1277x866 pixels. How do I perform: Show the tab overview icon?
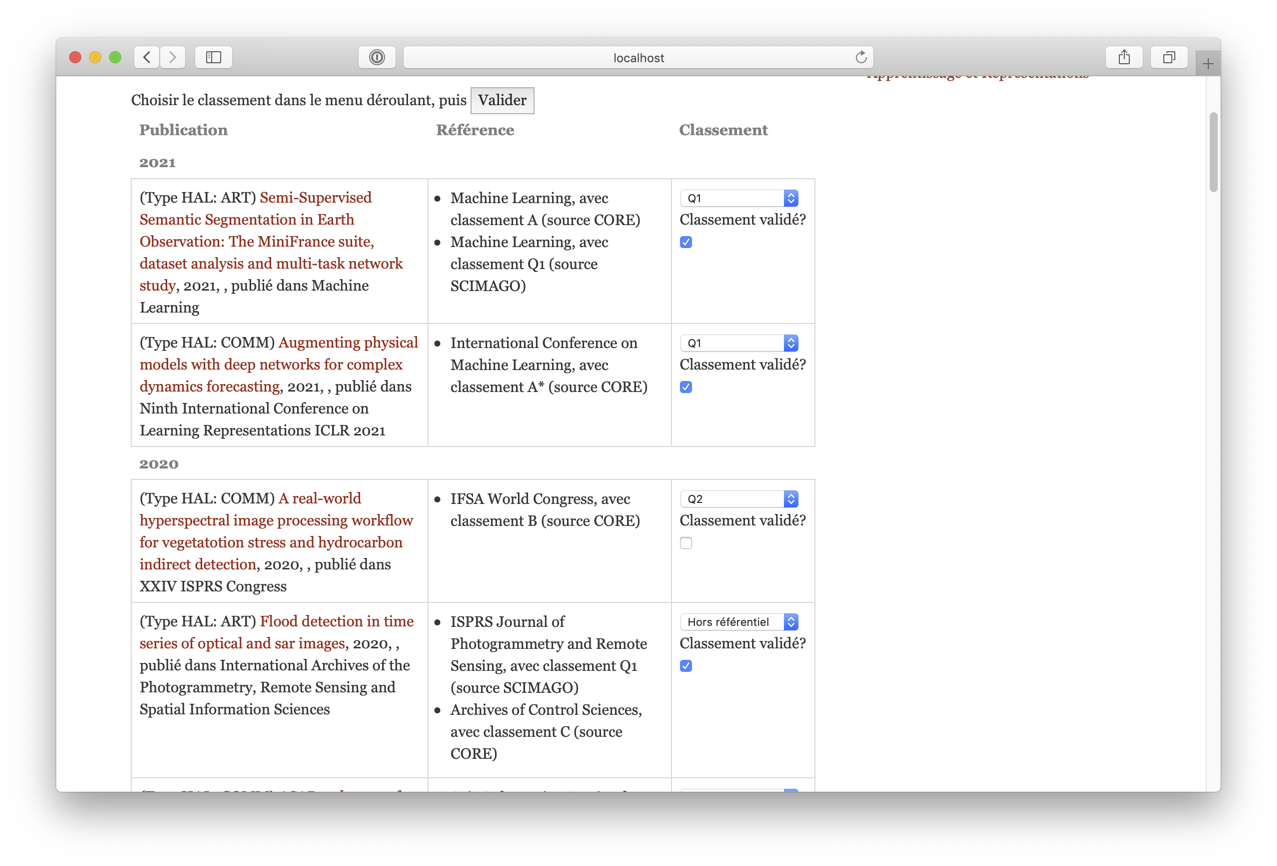tap(1168, 57)
